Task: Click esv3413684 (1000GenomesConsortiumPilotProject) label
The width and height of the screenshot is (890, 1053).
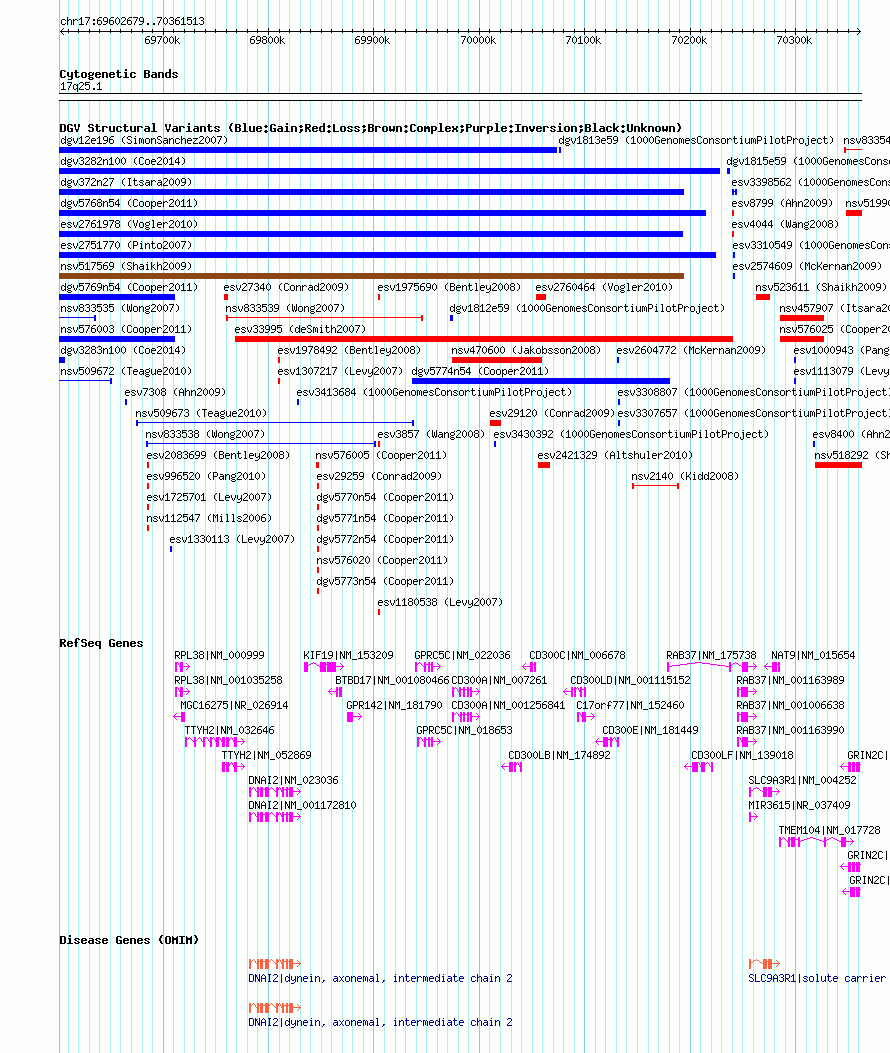Action: tap(434, 392)
